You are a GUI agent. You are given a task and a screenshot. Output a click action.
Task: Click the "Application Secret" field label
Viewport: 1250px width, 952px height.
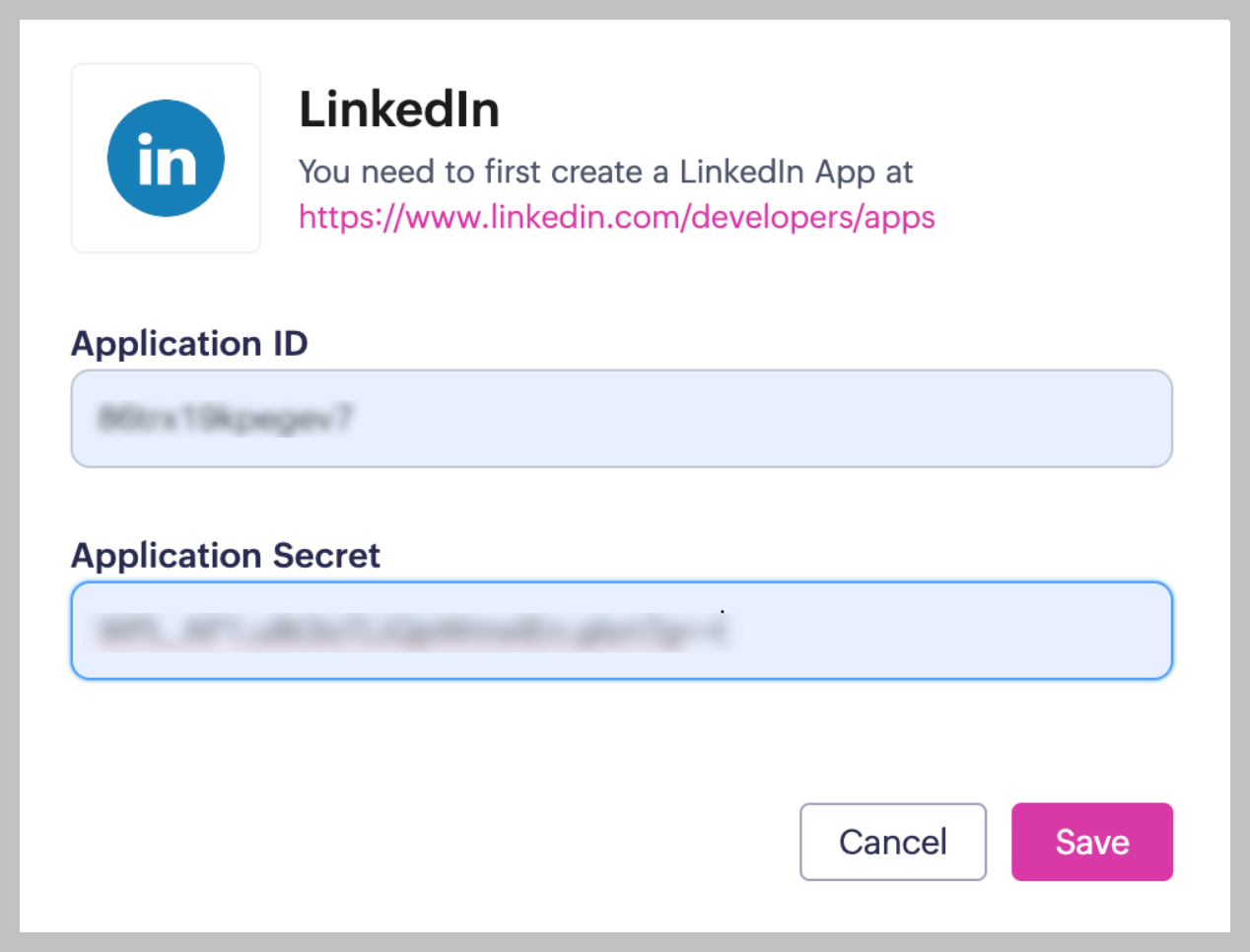click(x=225, y=556)
